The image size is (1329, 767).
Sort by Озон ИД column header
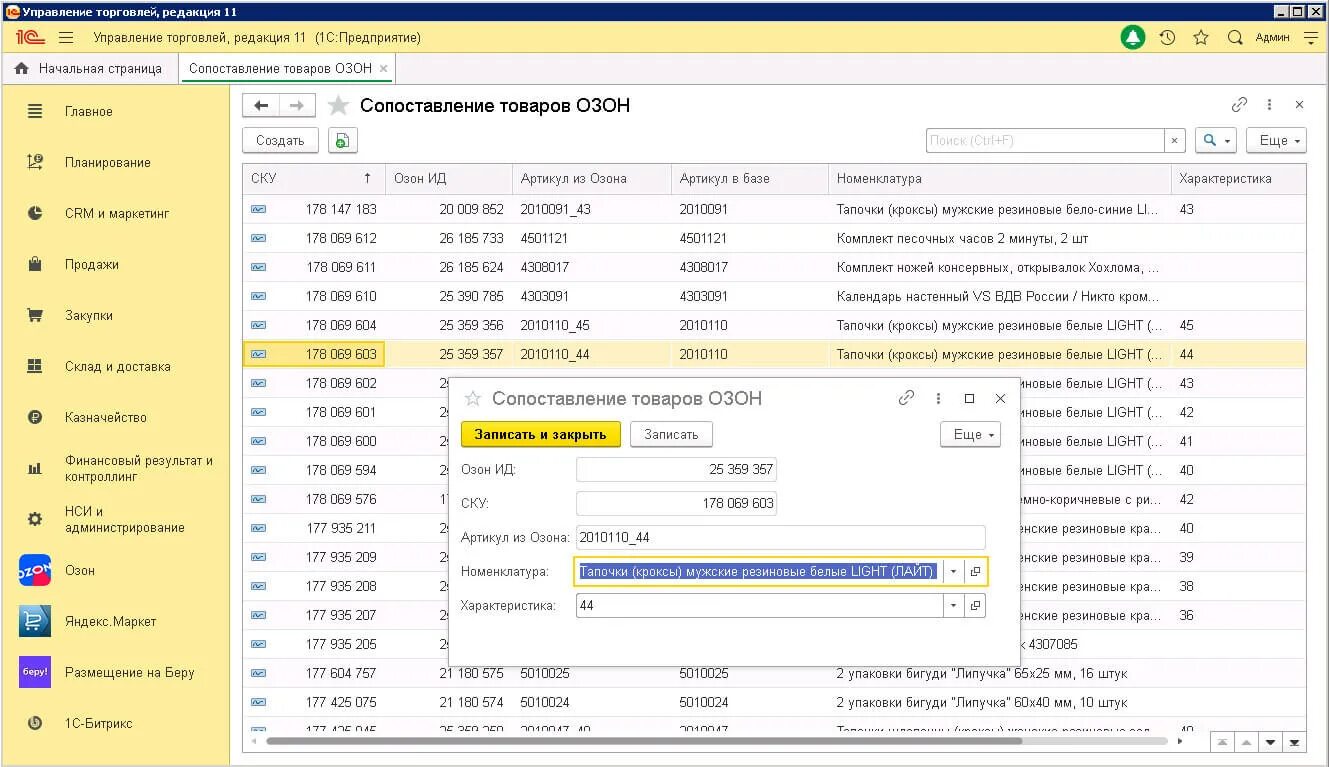[449, 179]
